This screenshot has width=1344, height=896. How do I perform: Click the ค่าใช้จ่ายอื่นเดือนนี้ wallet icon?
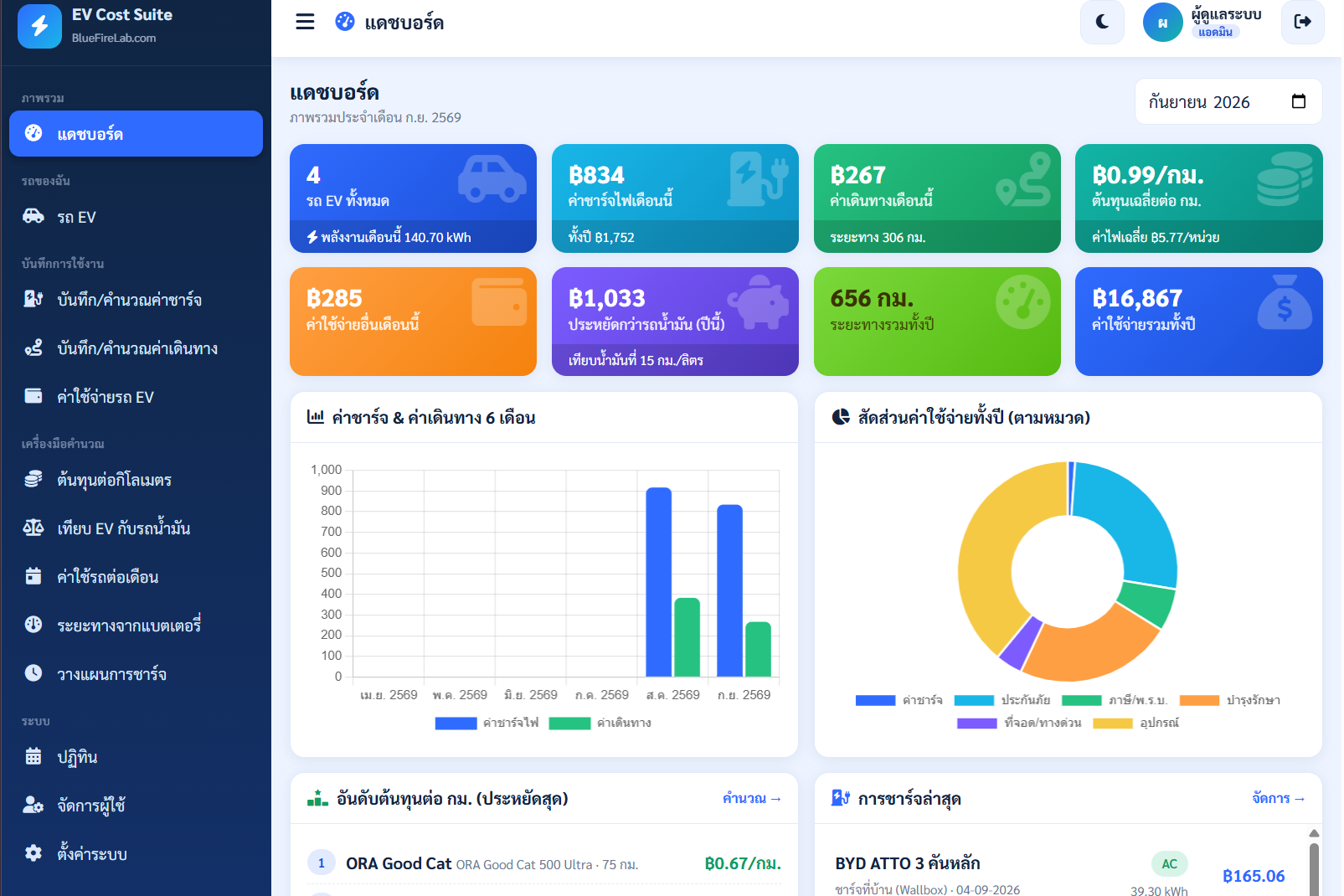(499, 302)
